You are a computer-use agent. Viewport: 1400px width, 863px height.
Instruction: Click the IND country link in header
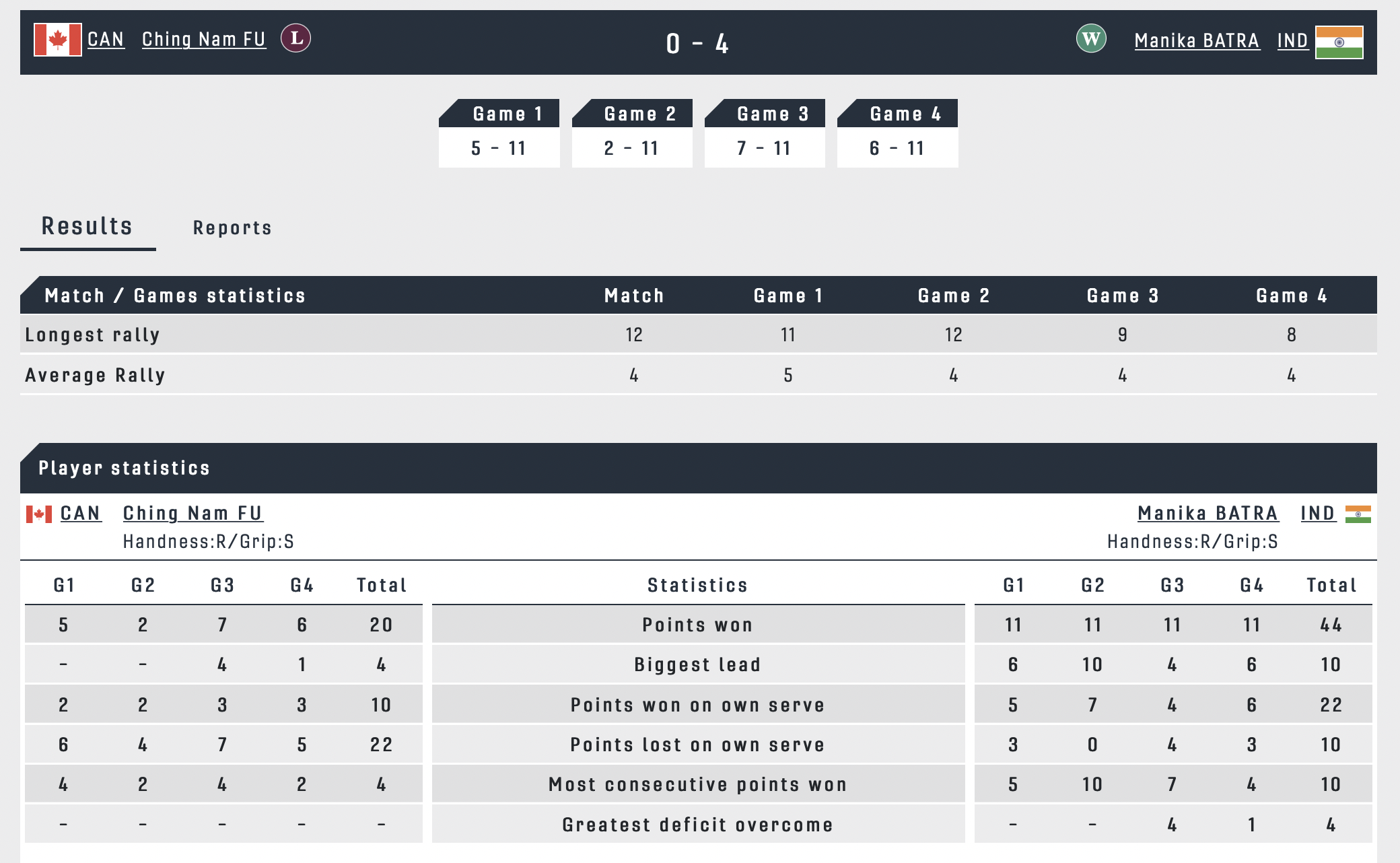pyautogui.click(x=1292, y=41)
